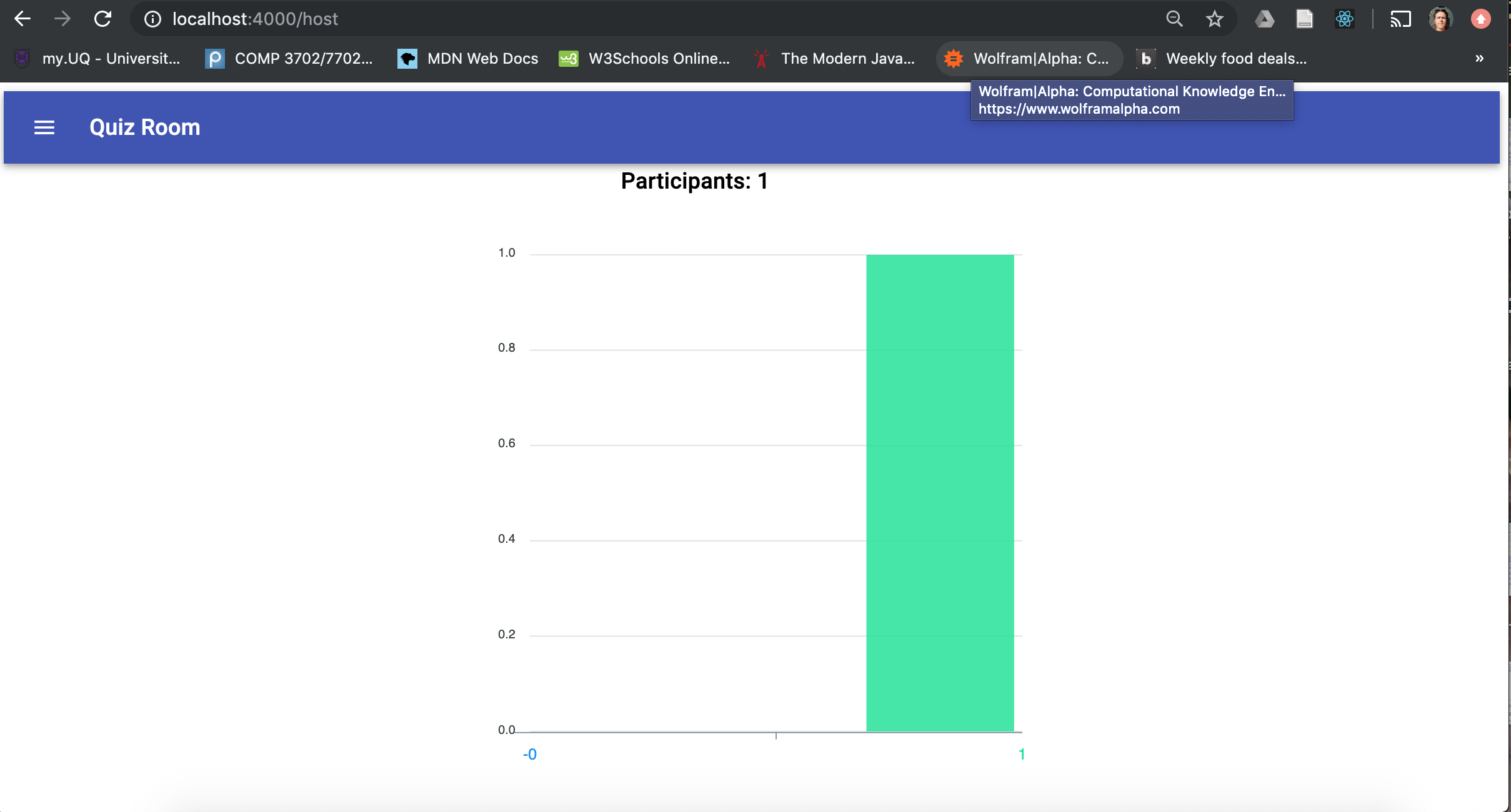Open the MDN Web Docs bookmark
The image size is (1511, 812).
(x=468, y=58)
